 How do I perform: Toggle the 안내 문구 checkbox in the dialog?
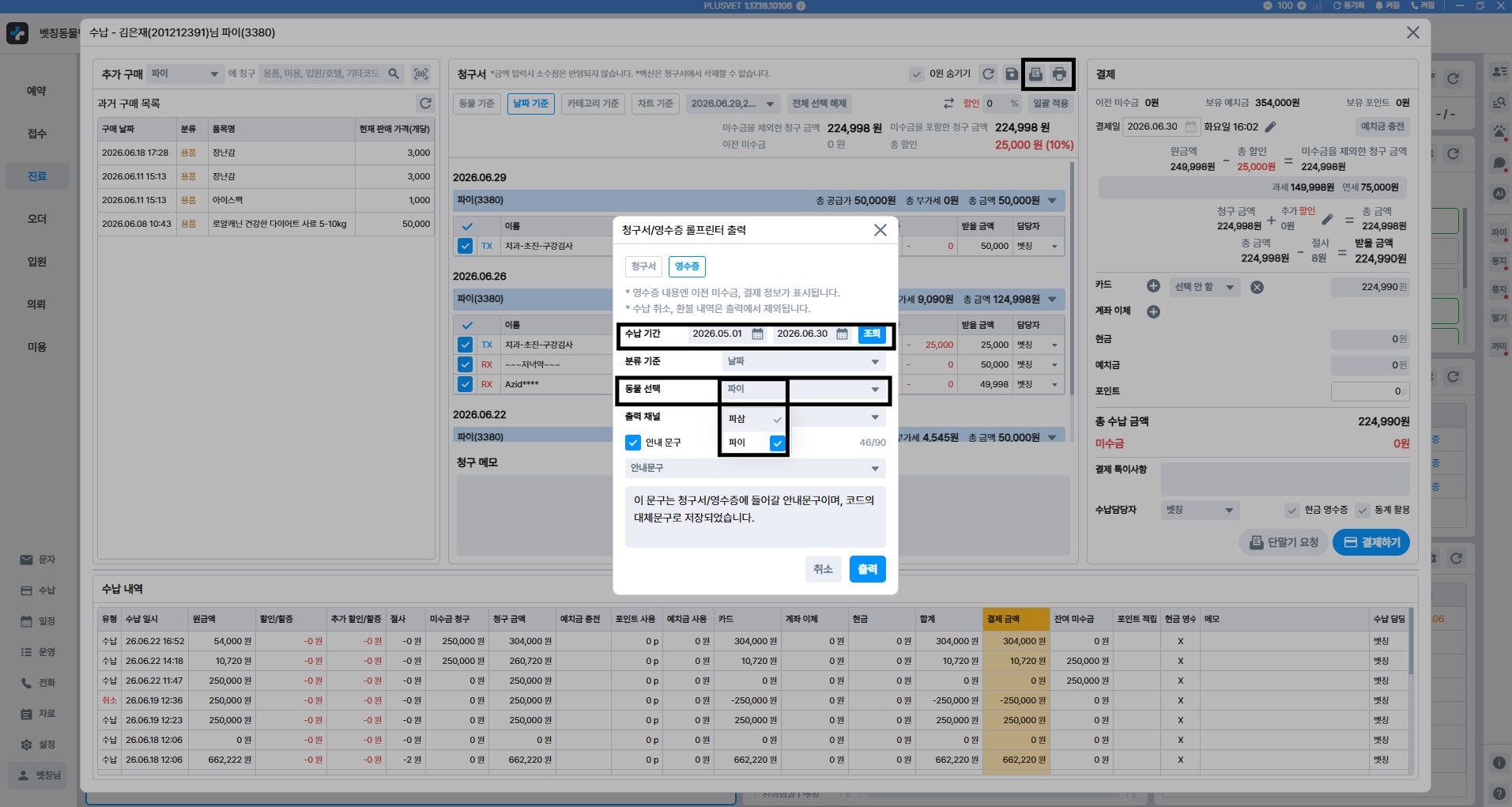point(633,443)
